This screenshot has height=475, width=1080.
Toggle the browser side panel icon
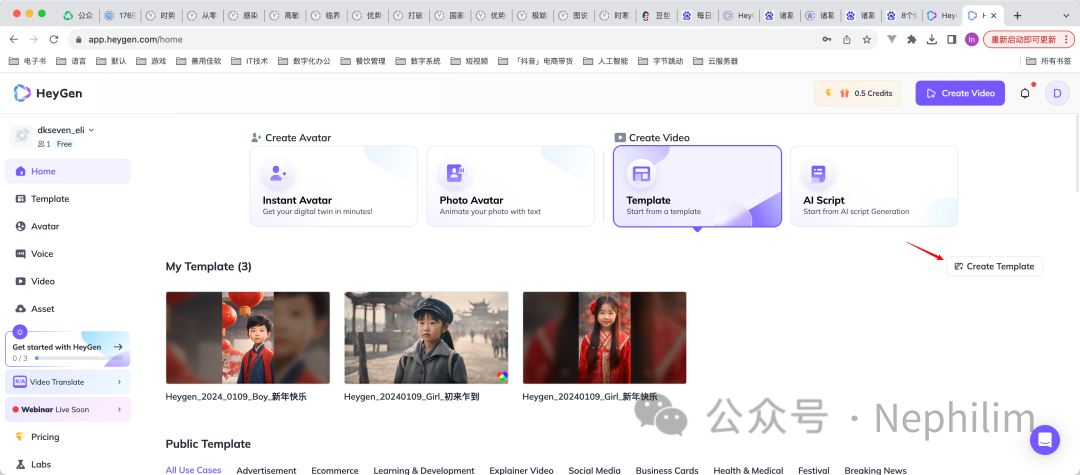point(951,39)
